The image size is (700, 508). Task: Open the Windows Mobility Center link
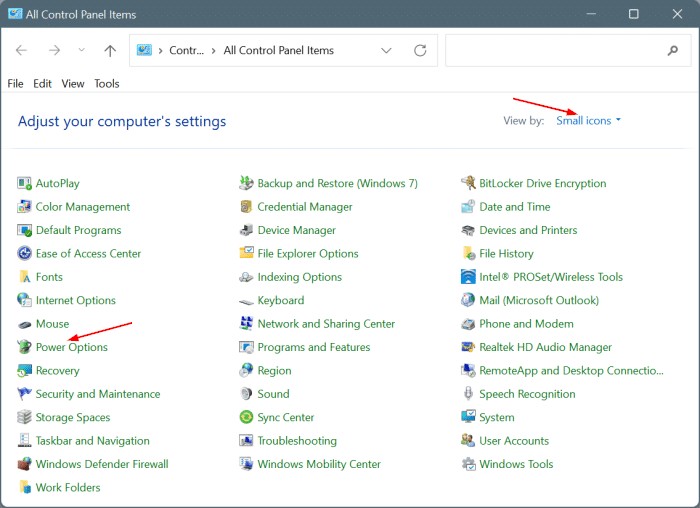click(319, 464)
